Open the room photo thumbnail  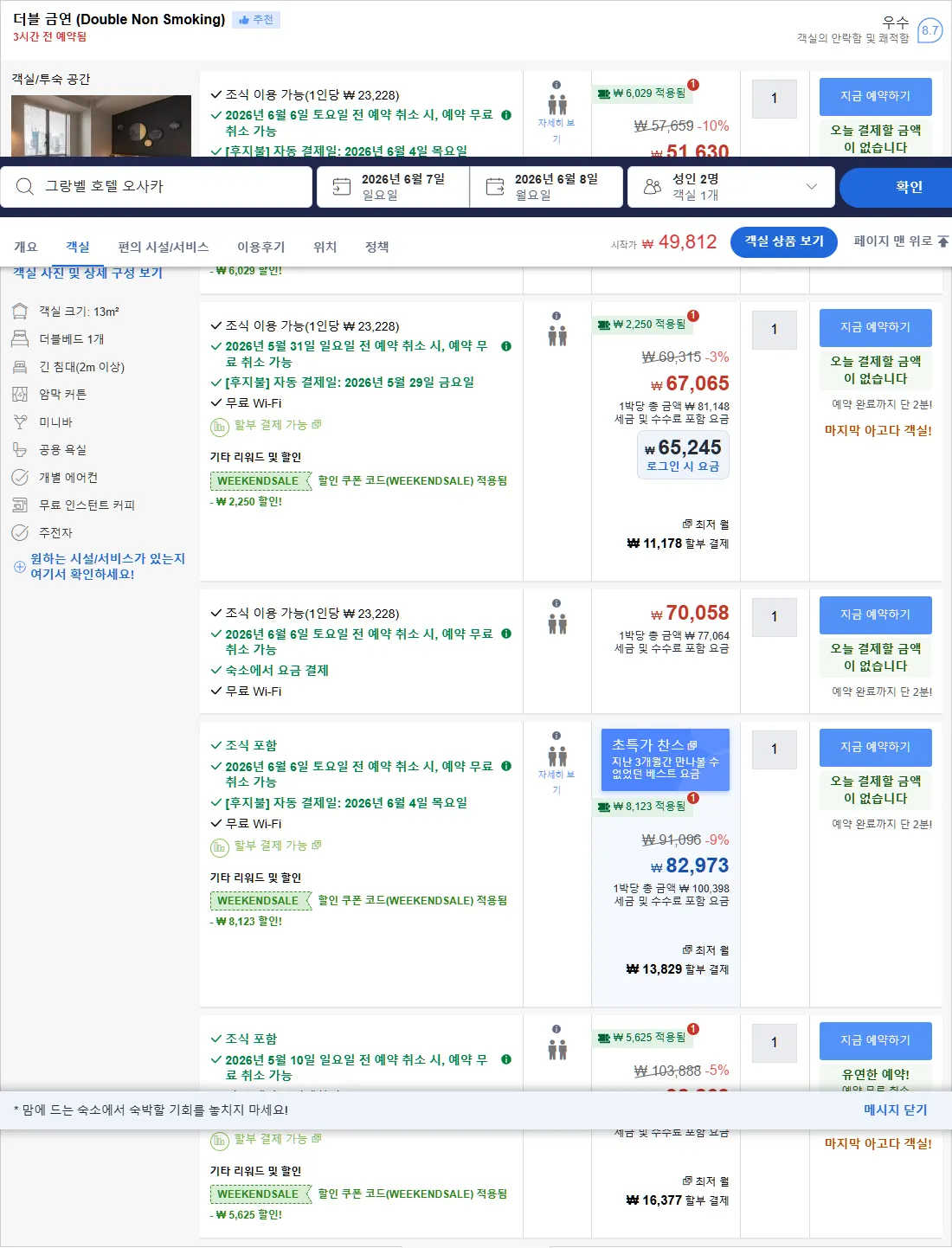[101, 125]
